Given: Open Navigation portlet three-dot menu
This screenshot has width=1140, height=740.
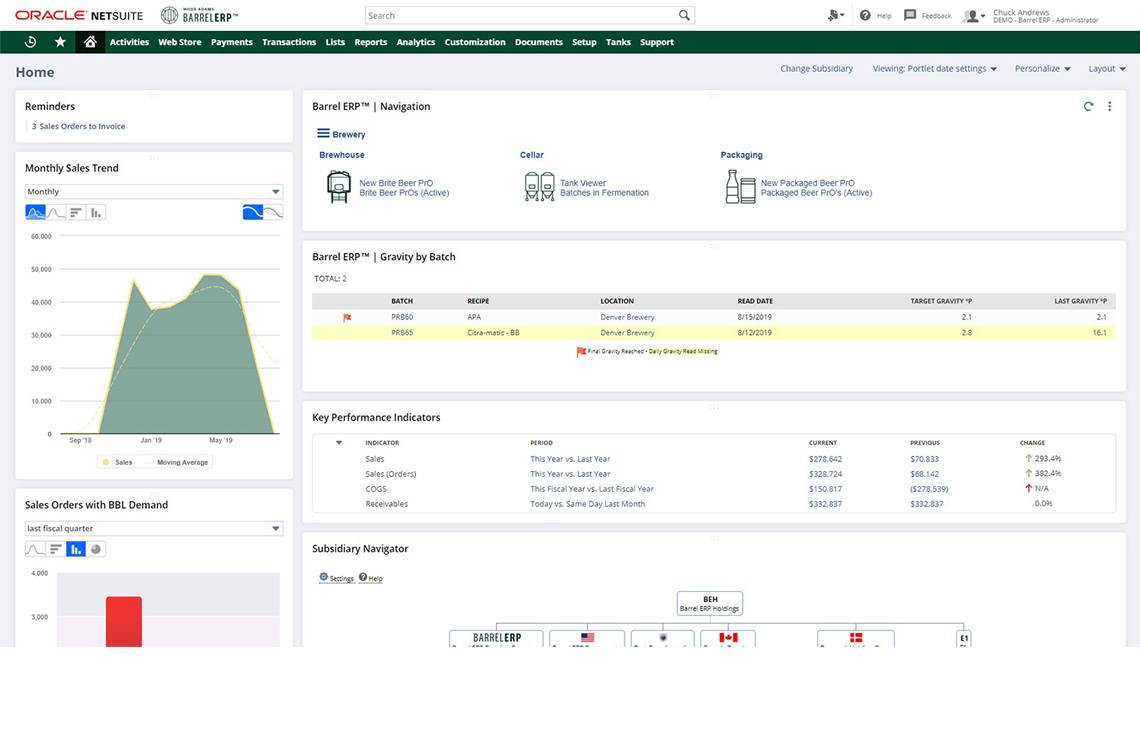Looking at the screenshot, I should point(1109,107).
